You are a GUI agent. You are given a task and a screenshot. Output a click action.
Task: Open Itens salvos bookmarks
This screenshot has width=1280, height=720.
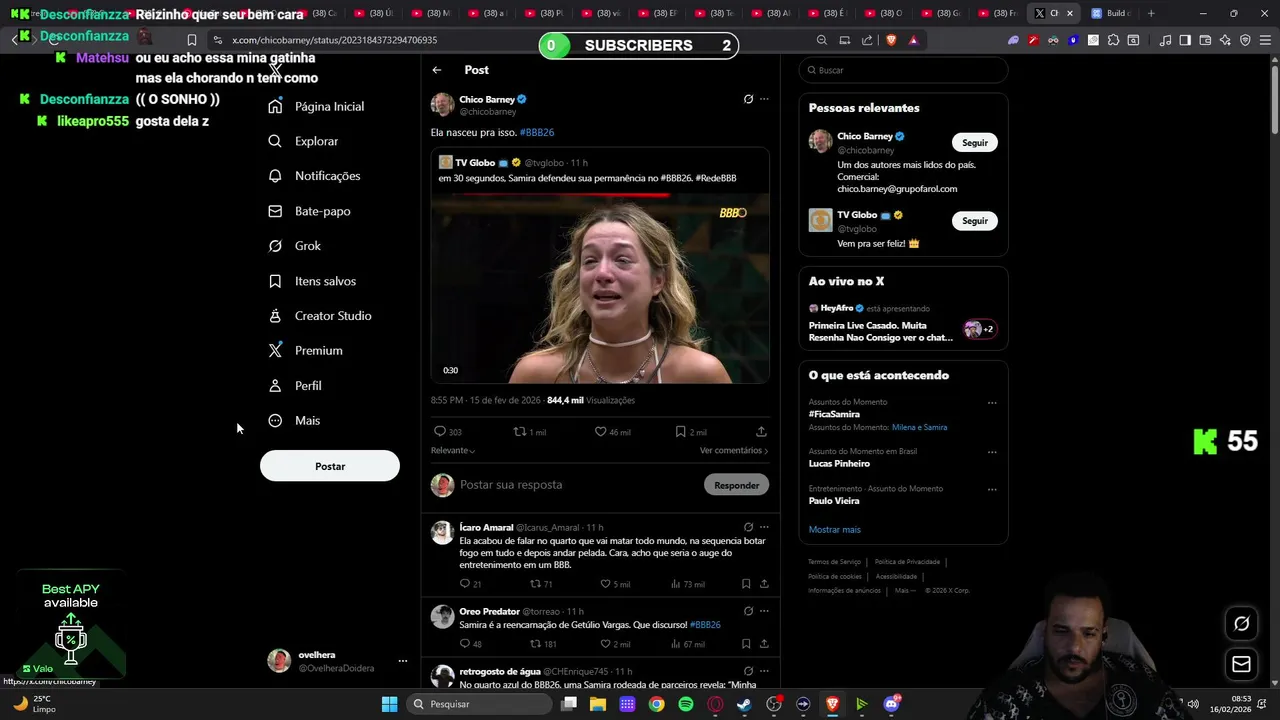click(312, 281)
